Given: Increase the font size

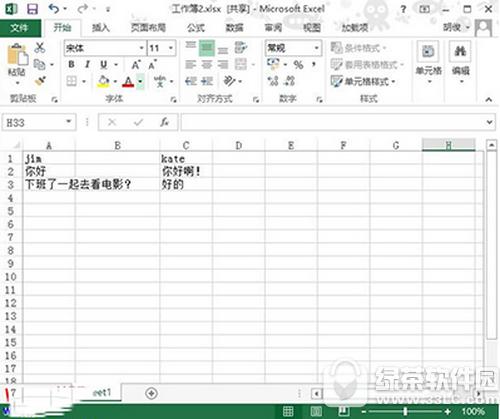Looking at the screenshot, I should pyautogui.click(x=136, y=64).
